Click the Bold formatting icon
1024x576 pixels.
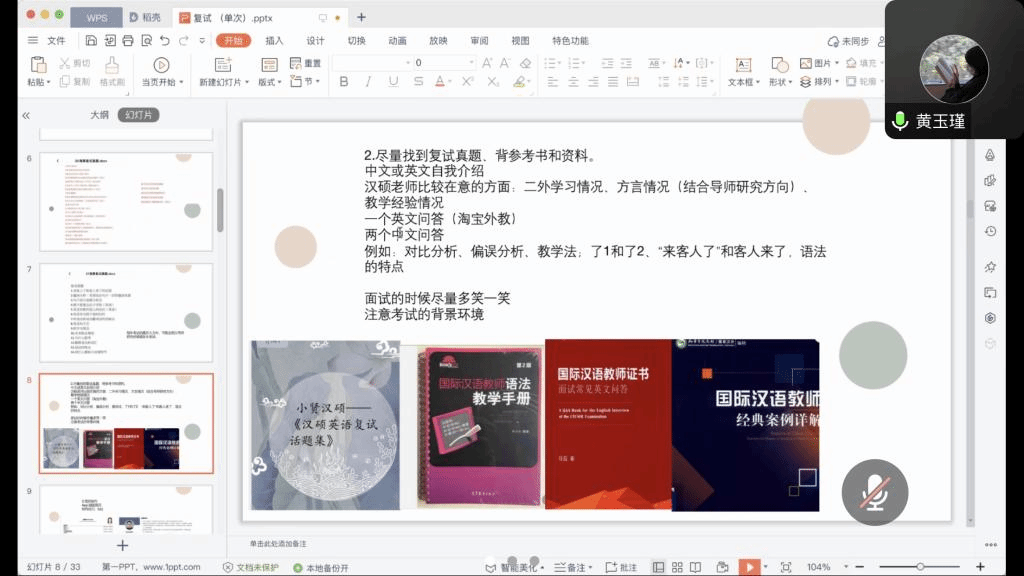(344, 82)
